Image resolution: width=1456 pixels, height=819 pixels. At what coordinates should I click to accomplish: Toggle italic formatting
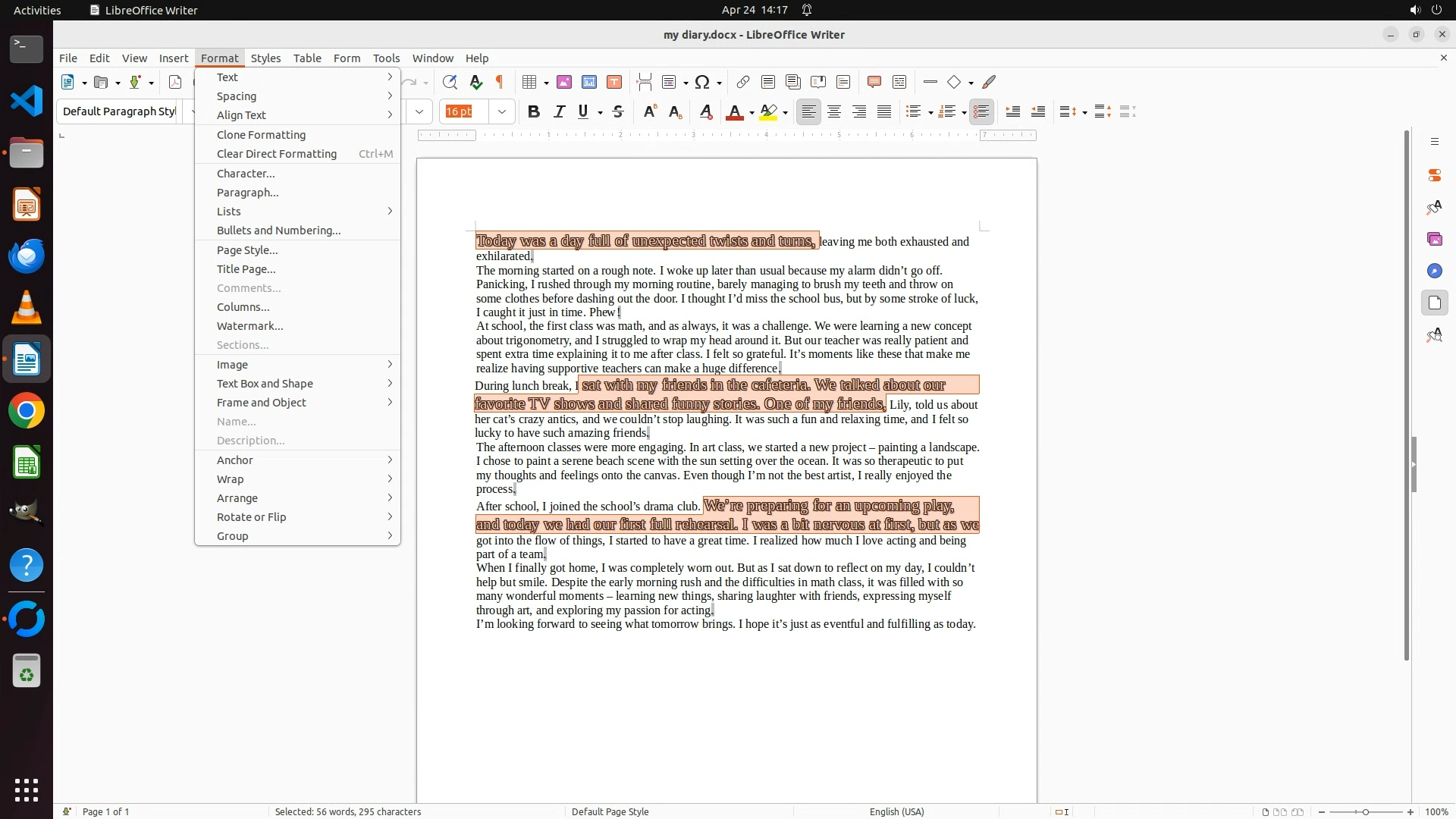click(x=559, y=112)
